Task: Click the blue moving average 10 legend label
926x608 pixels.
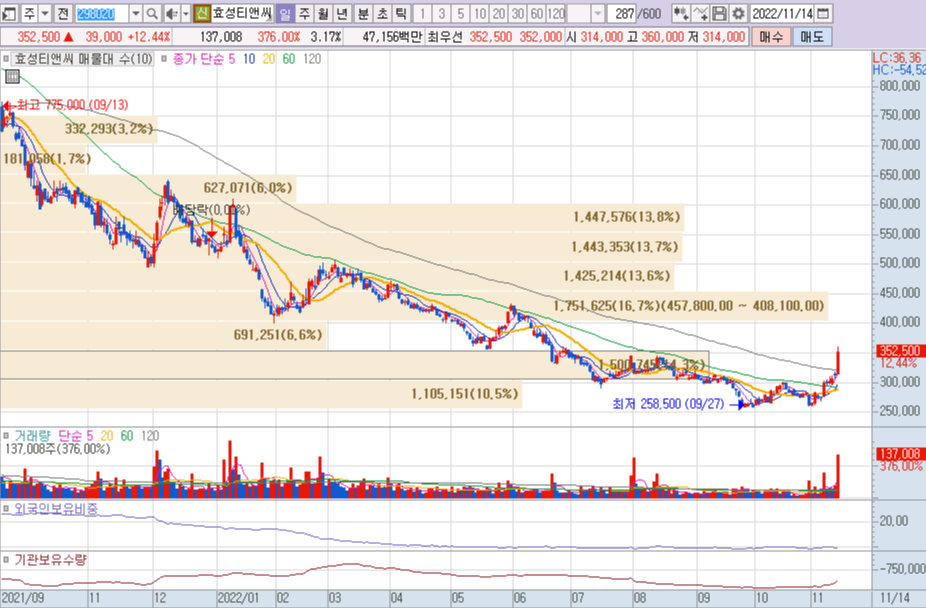Action: tap(249, 59)
